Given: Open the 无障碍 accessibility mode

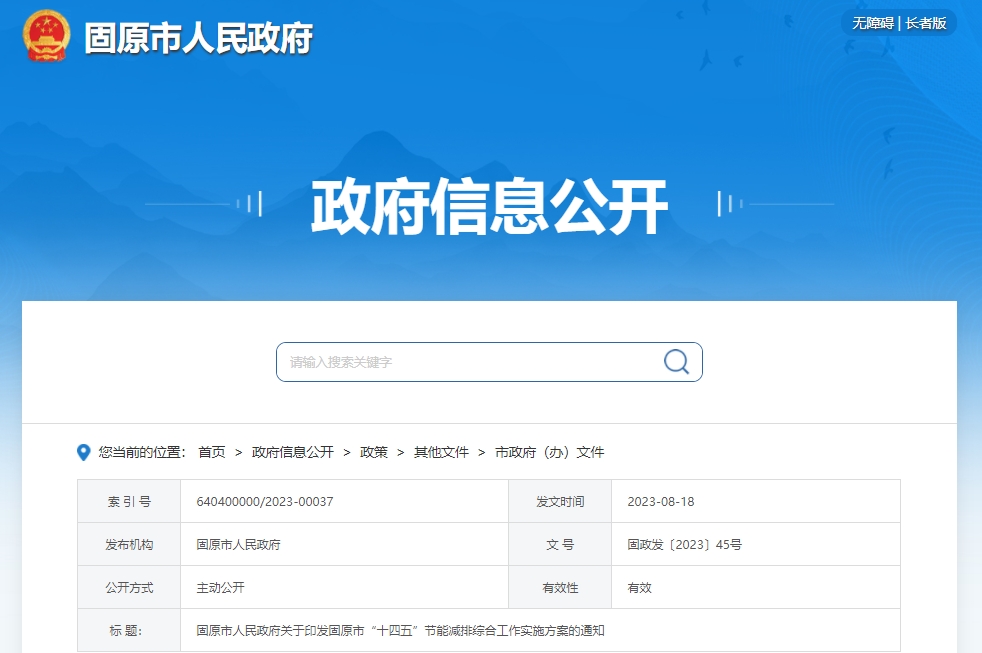Looking at the screenshot, I should (872, 23).
